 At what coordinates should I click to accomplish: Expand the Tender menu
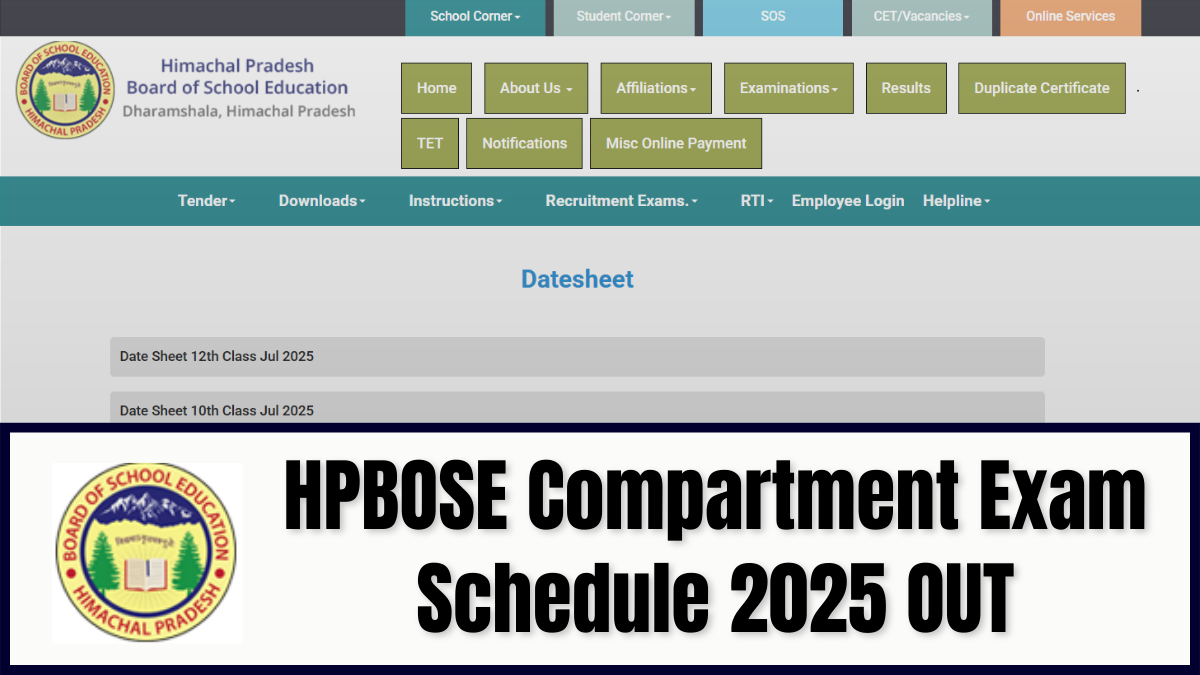[206, 201]
